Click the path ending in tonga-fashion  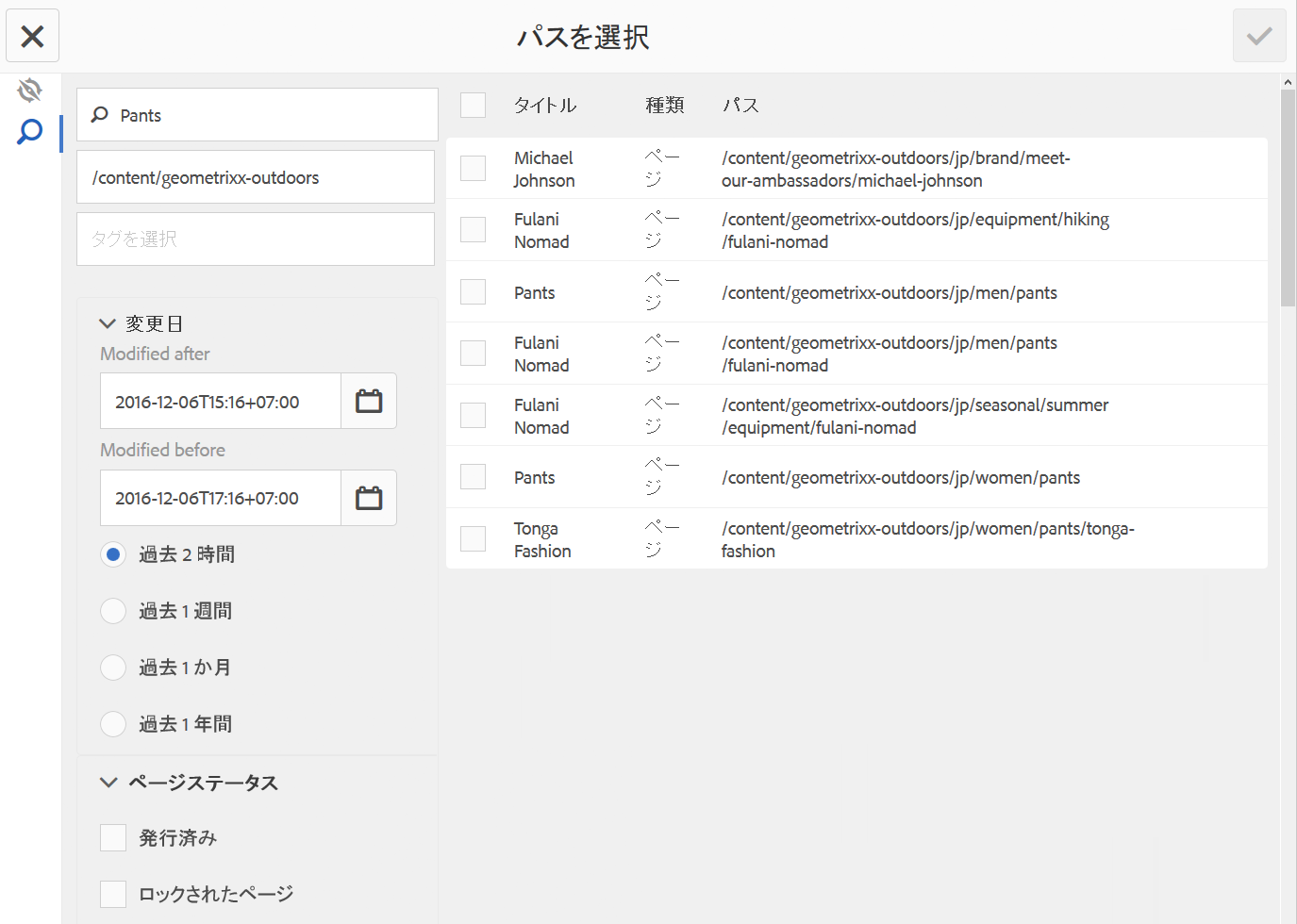pyautogui.click(x=928, y=539)
